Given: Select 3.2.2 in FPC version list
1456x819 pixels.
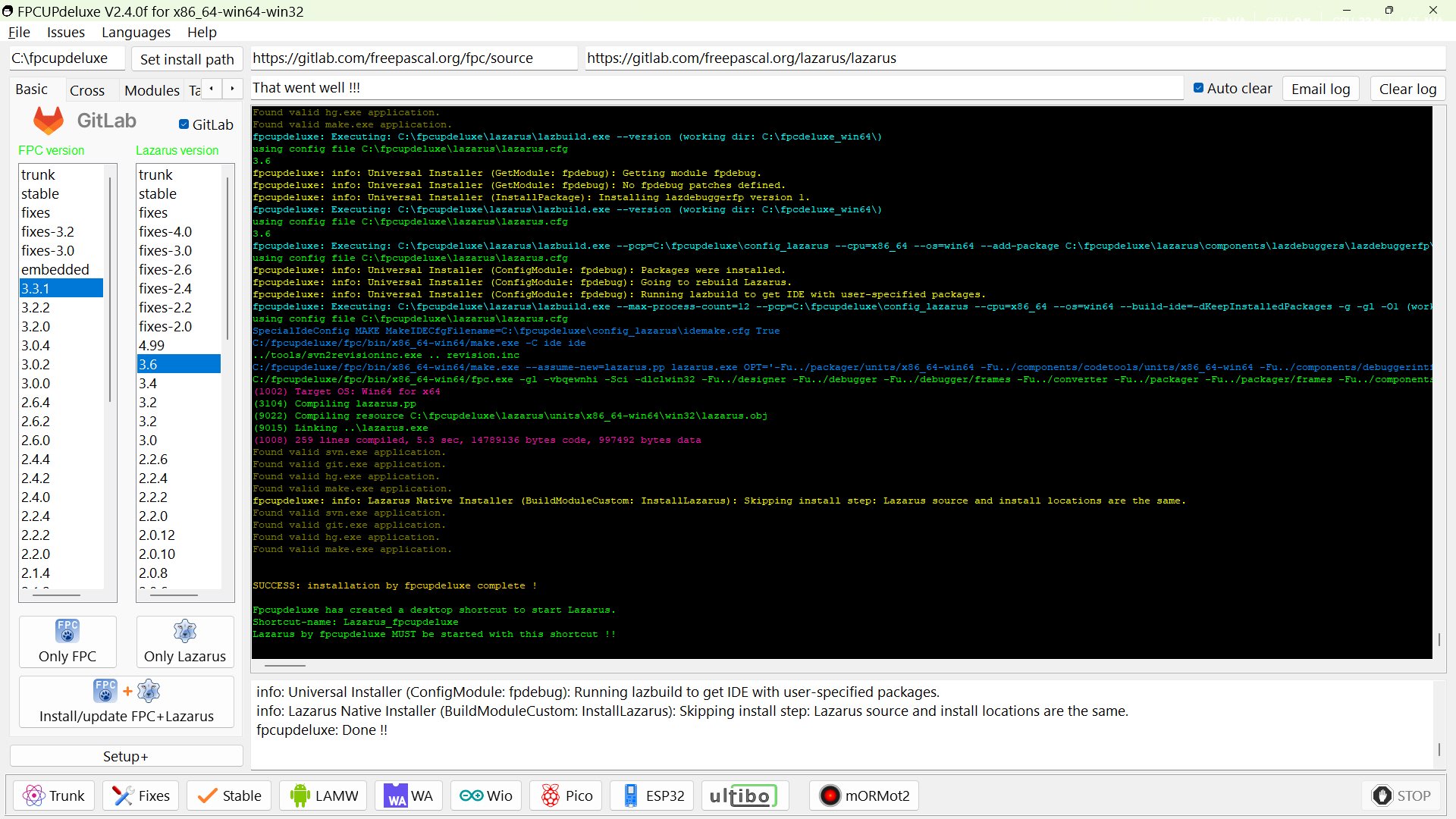Looking at the screenshot, I should [x=61, y=307].
